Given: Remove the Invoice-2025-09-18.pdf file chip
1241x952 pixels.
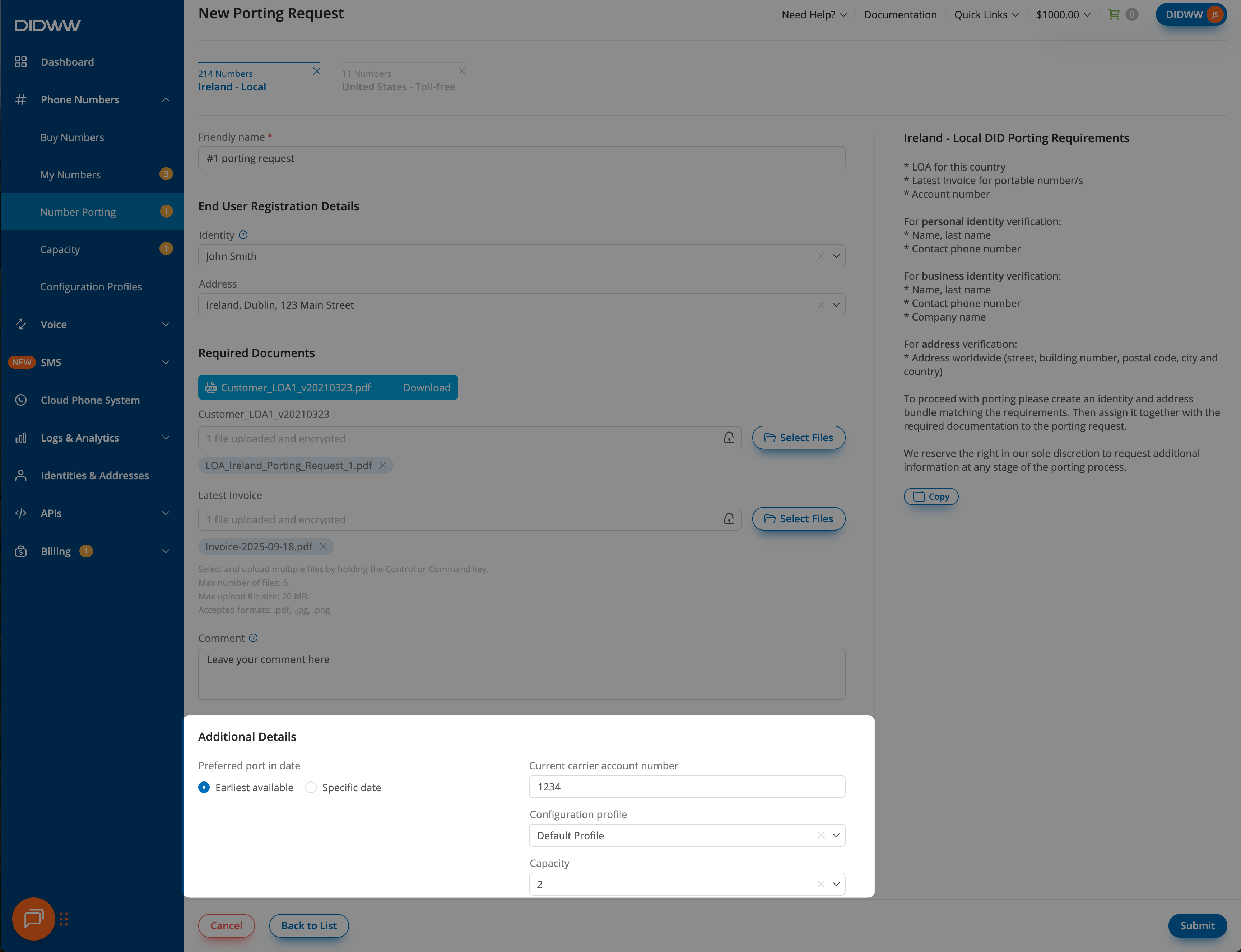Looking at the screenshot, I should 323,546.
